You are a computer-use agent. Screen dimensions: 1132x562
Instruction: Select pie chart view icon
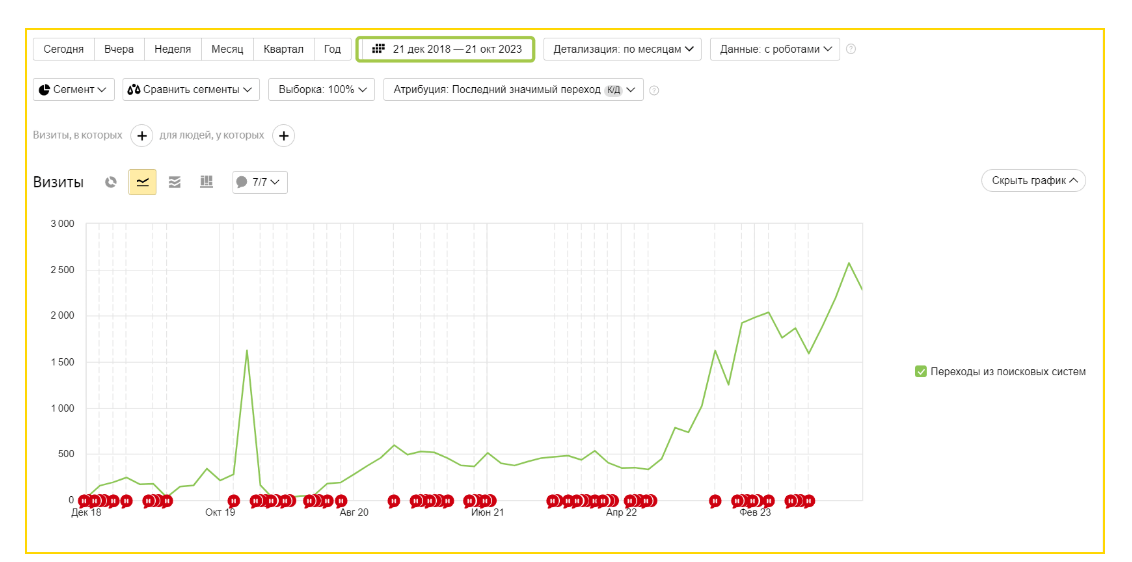point(110,182)
